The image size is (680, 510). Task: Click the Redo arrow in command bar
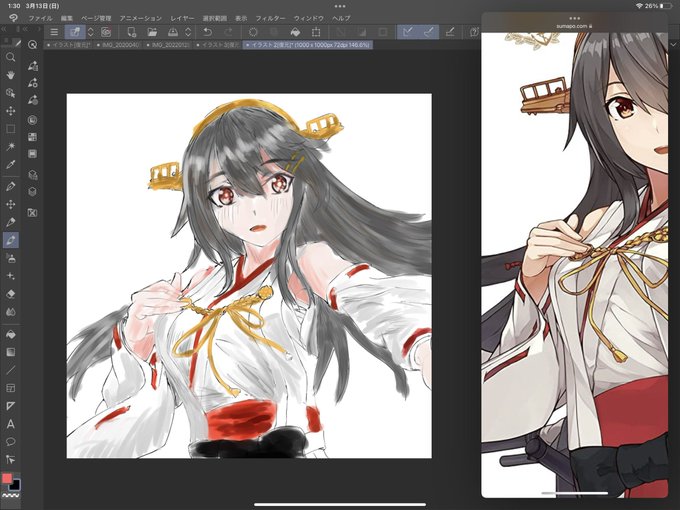228,32
